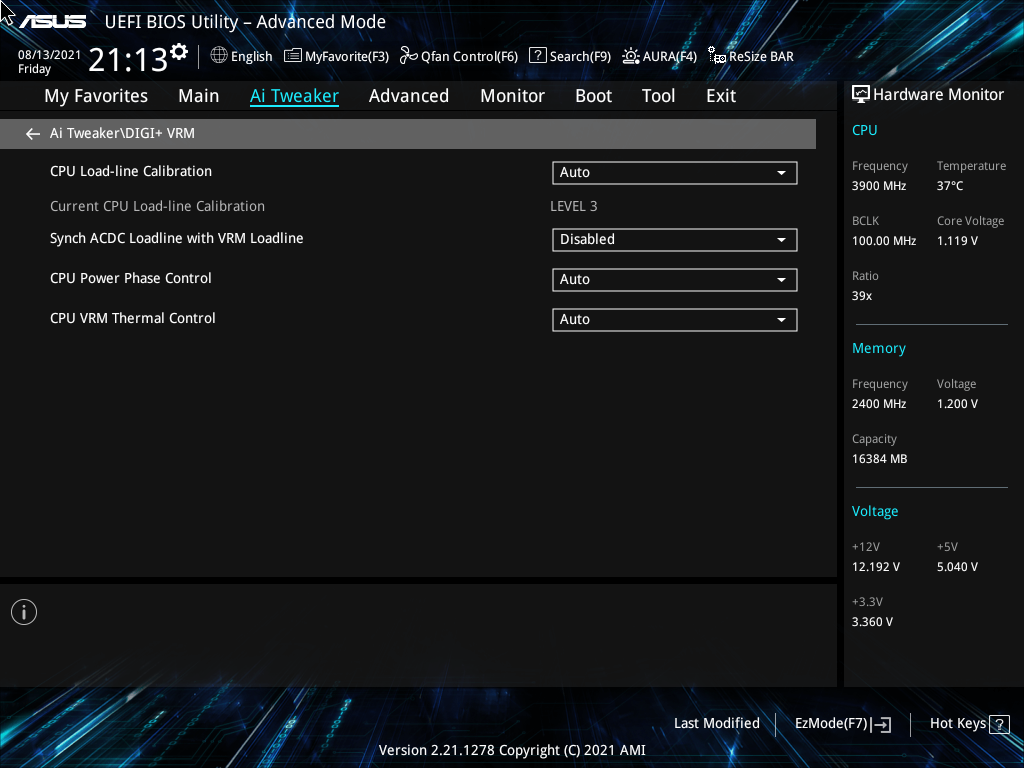Select CPU Power Phase Control label
The width and height of the screenshot is (1024, 768).
click(x=131, y=278)
